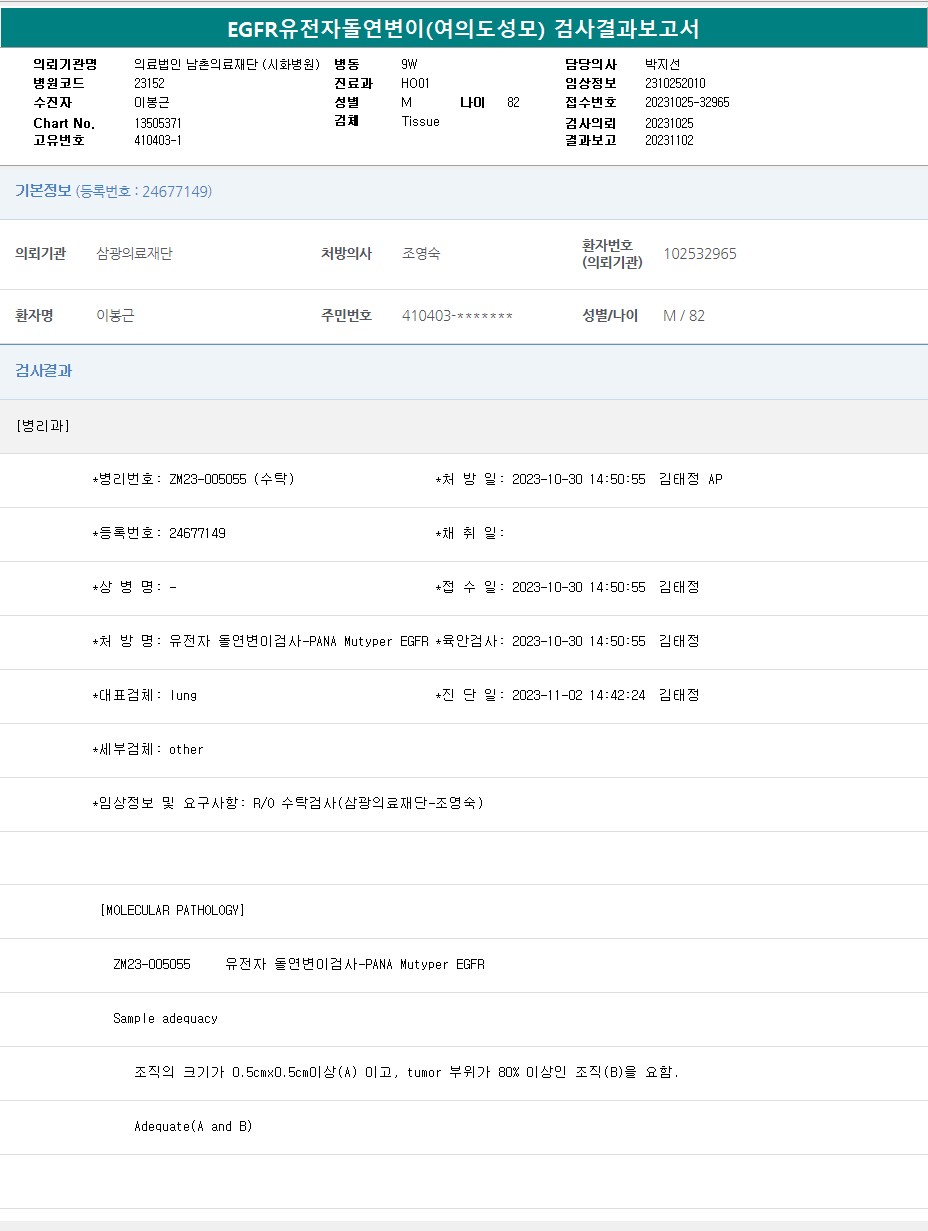
Task: Click the [MOLECULAR PATHOLOGY] heading
Action: [172, 911]
